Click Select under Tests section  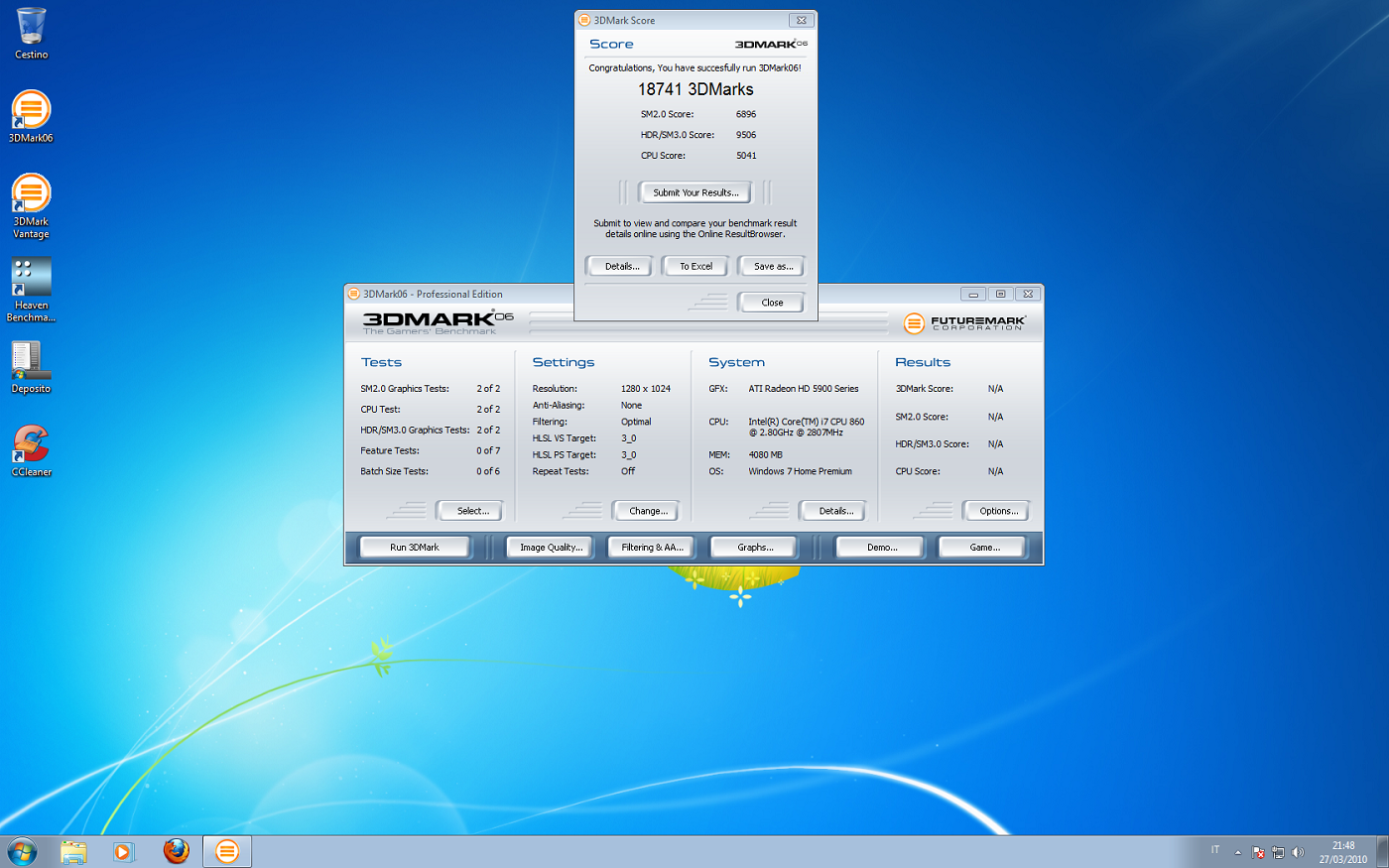point(472,511)
